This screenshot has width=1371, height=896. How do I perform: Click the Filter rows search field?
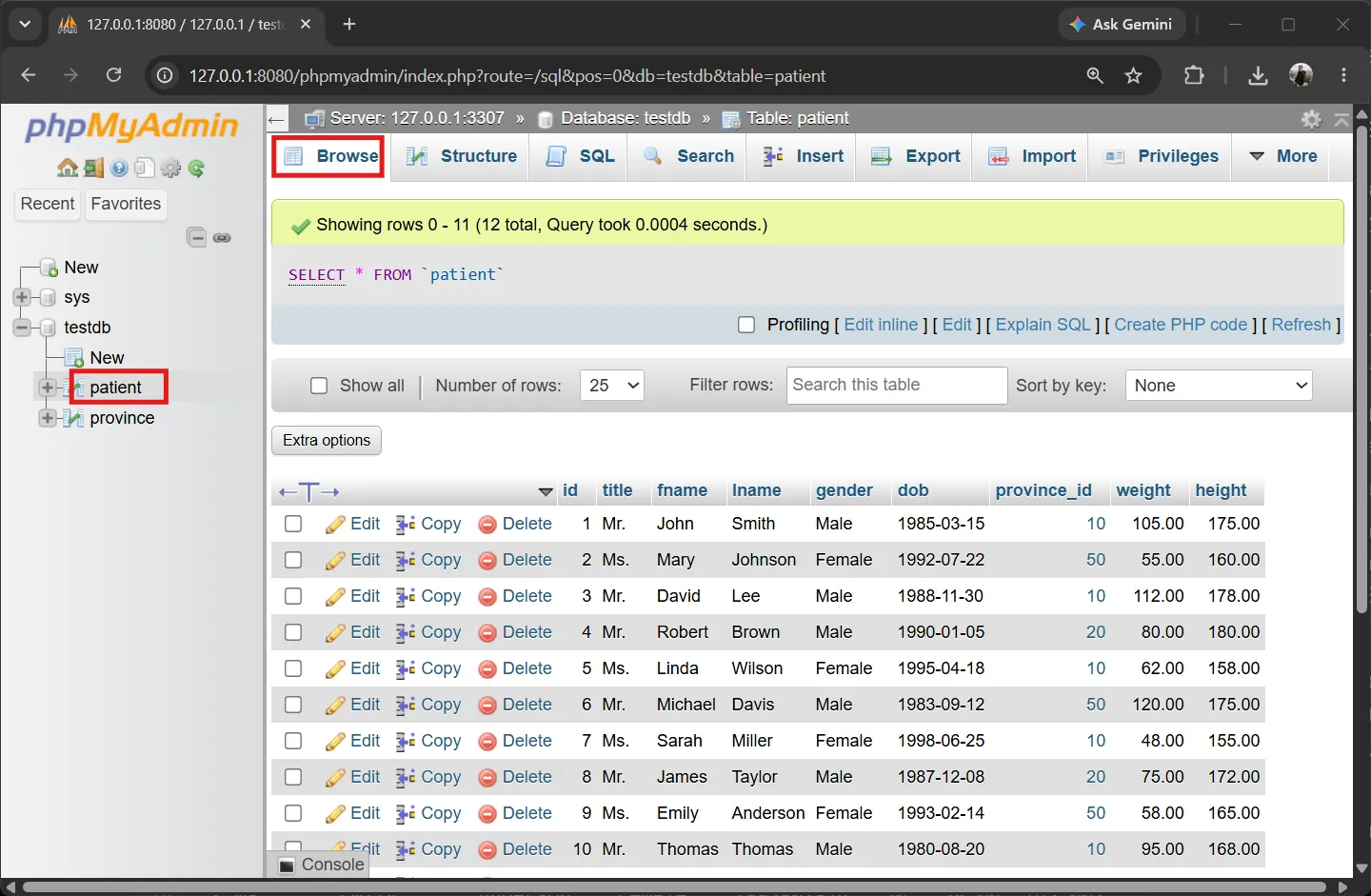click(x=897, y=385)
